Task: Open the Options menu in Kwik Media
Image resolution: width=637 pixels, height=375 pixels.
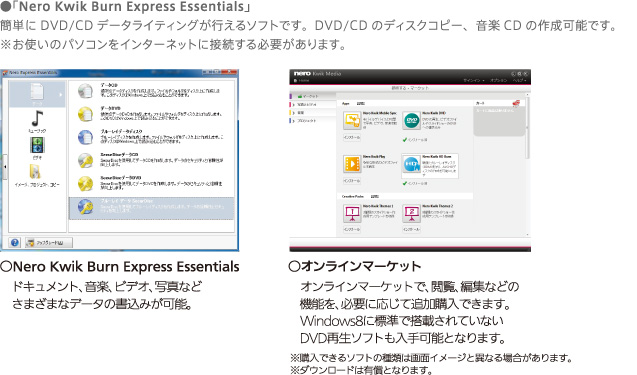Action: pos(498,80)
